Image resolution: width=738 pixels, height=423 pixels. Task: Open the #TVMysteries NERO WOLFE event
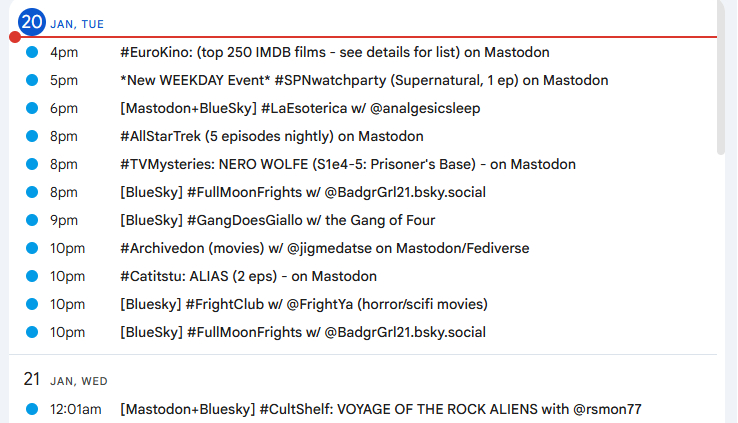pos(347,164)
